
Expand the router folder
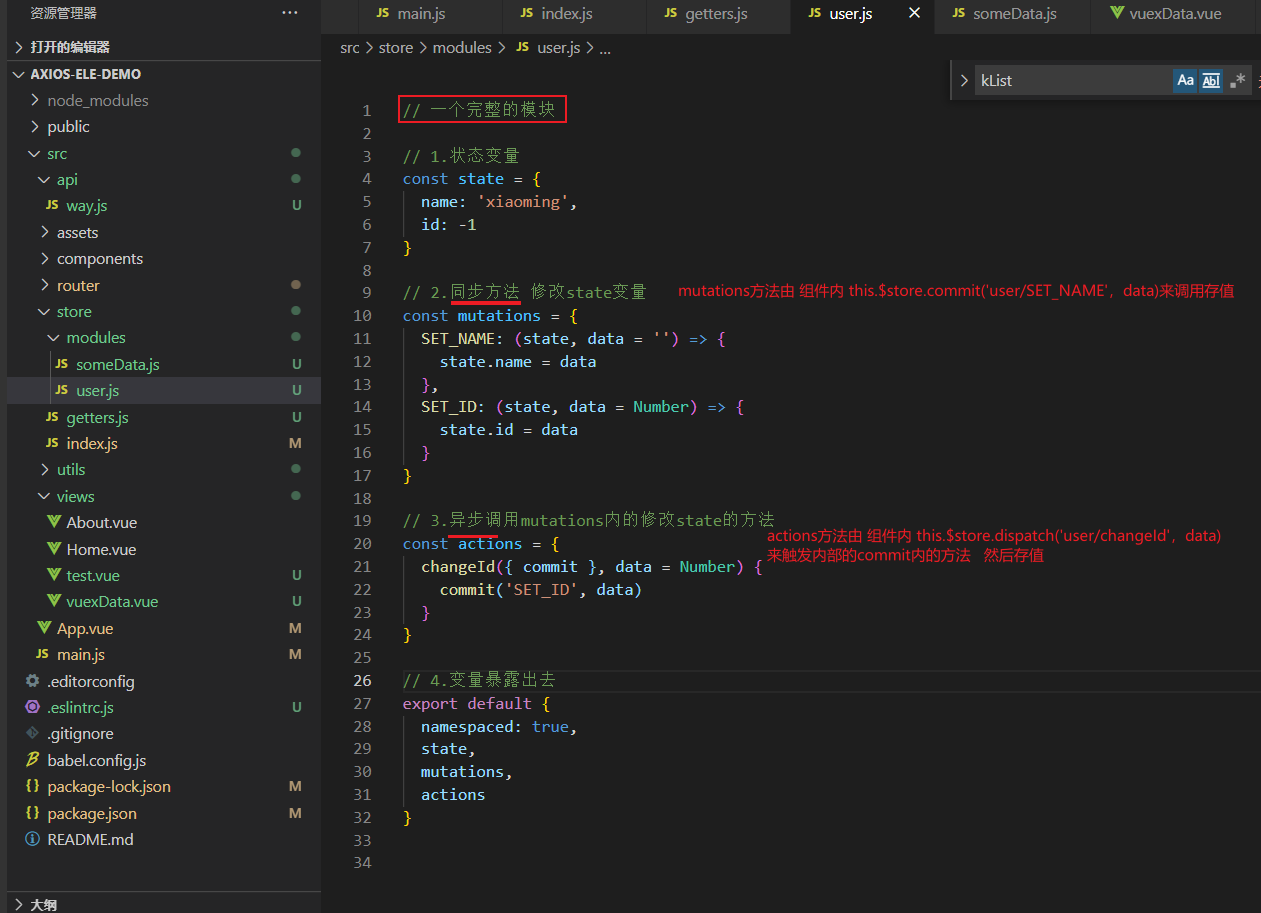[x=164, y=285]
